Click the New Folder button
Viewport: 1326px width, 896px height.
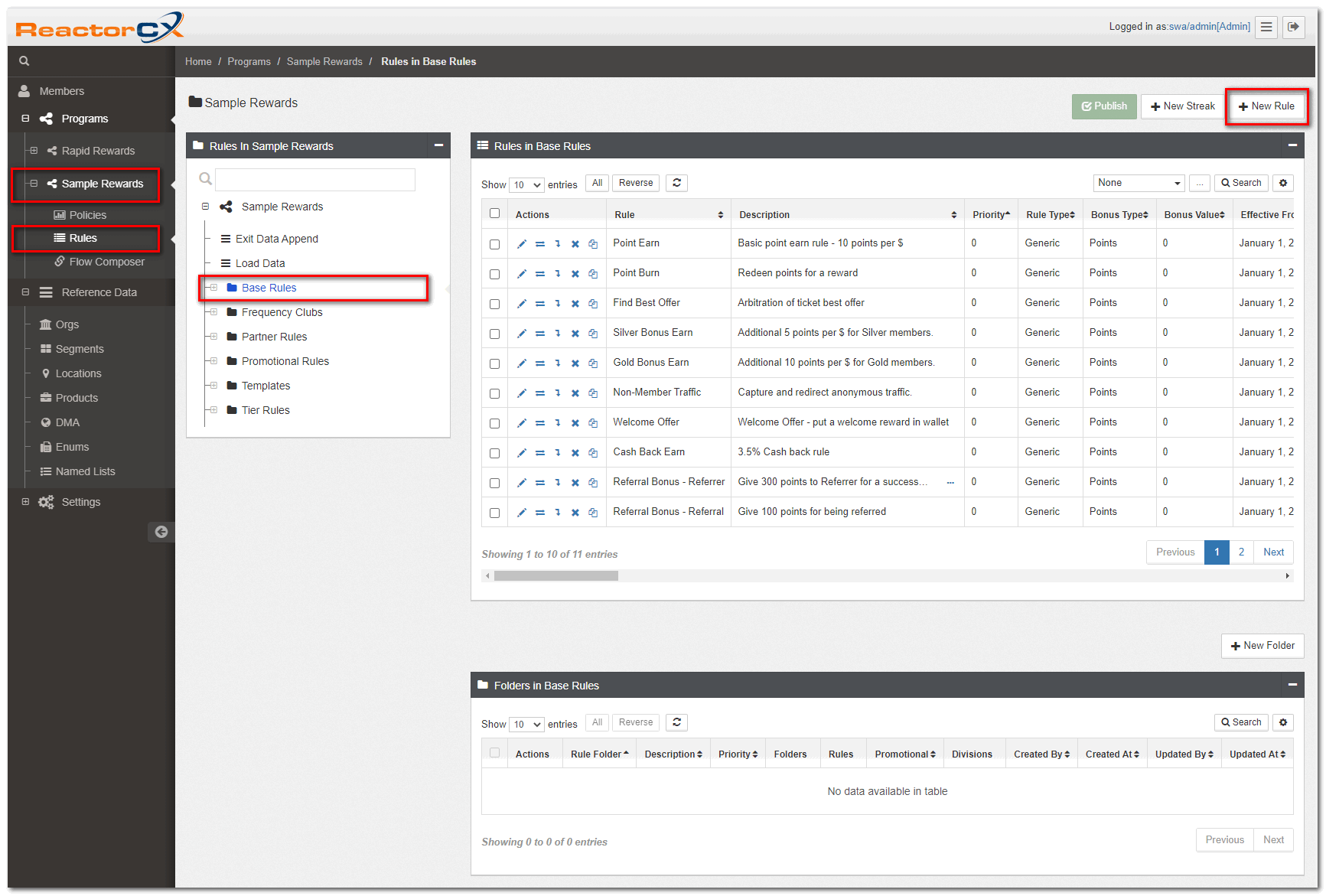[x=1262, y=646]
